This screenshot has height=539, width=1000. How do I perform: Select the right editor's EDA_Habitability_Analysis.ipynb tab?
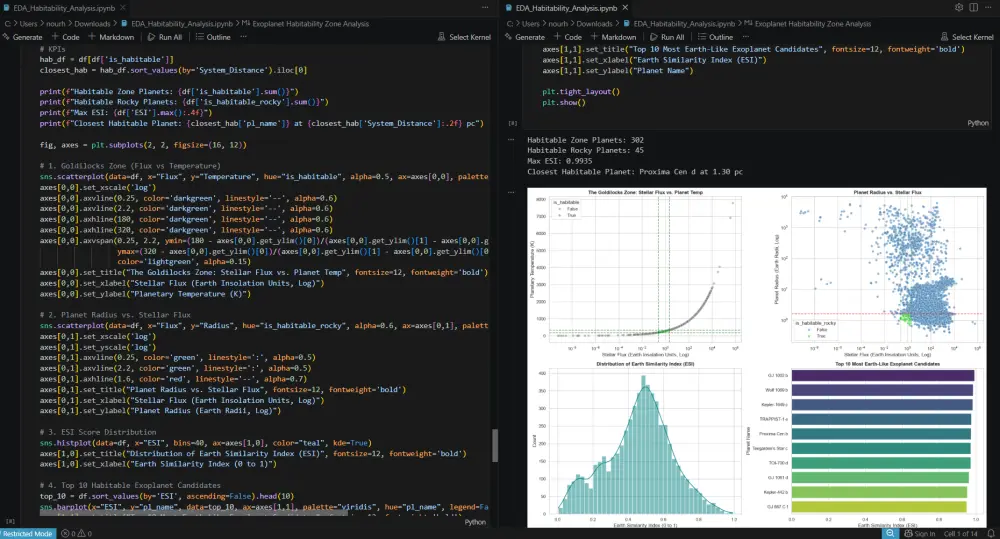pyautogui.click(x=566, y=8)
